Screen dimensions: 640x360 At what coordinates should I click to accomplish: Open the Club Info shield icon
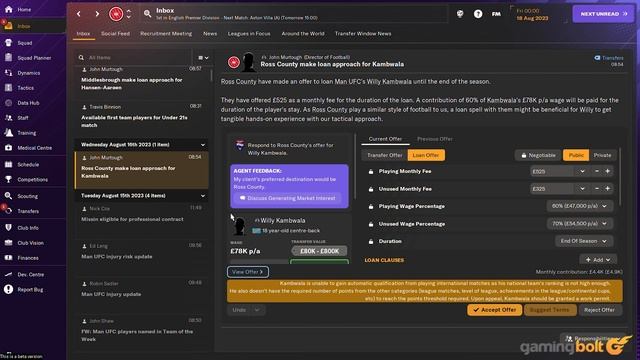click(9, 228)
